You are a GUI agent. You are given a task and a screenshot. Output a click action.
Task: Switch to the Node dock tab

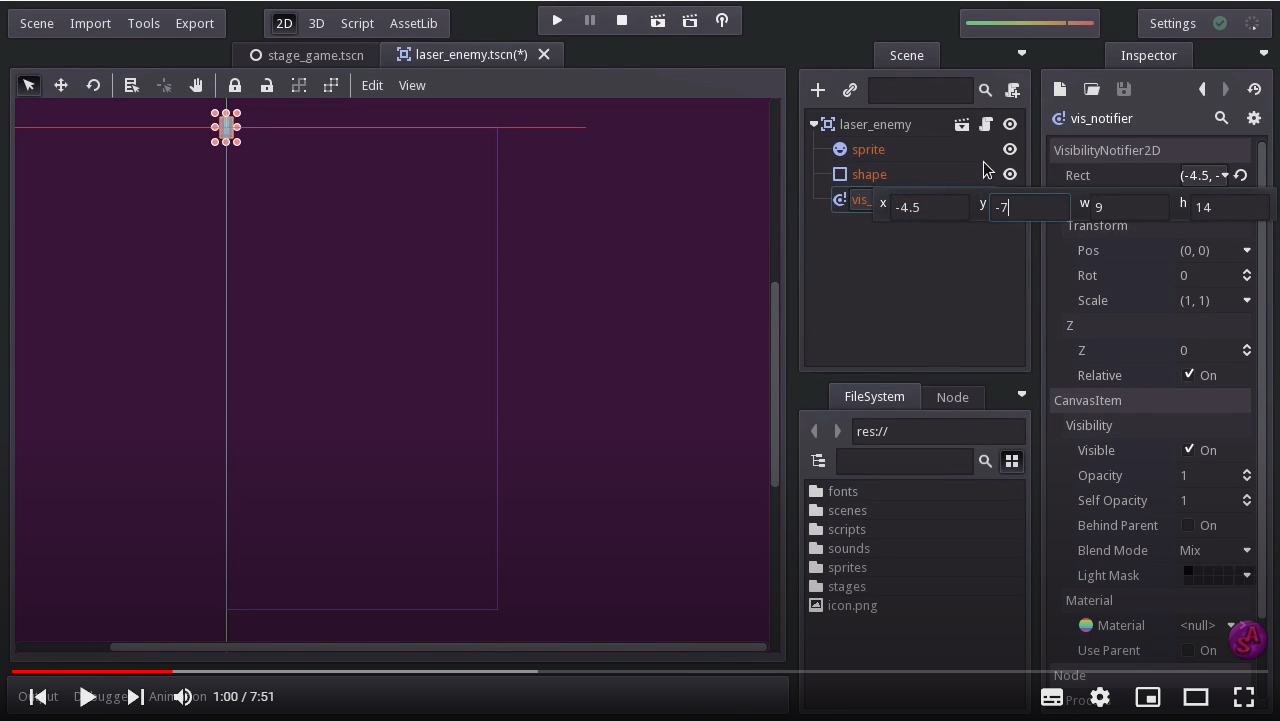pyautogui.click(x=952, y=397)
